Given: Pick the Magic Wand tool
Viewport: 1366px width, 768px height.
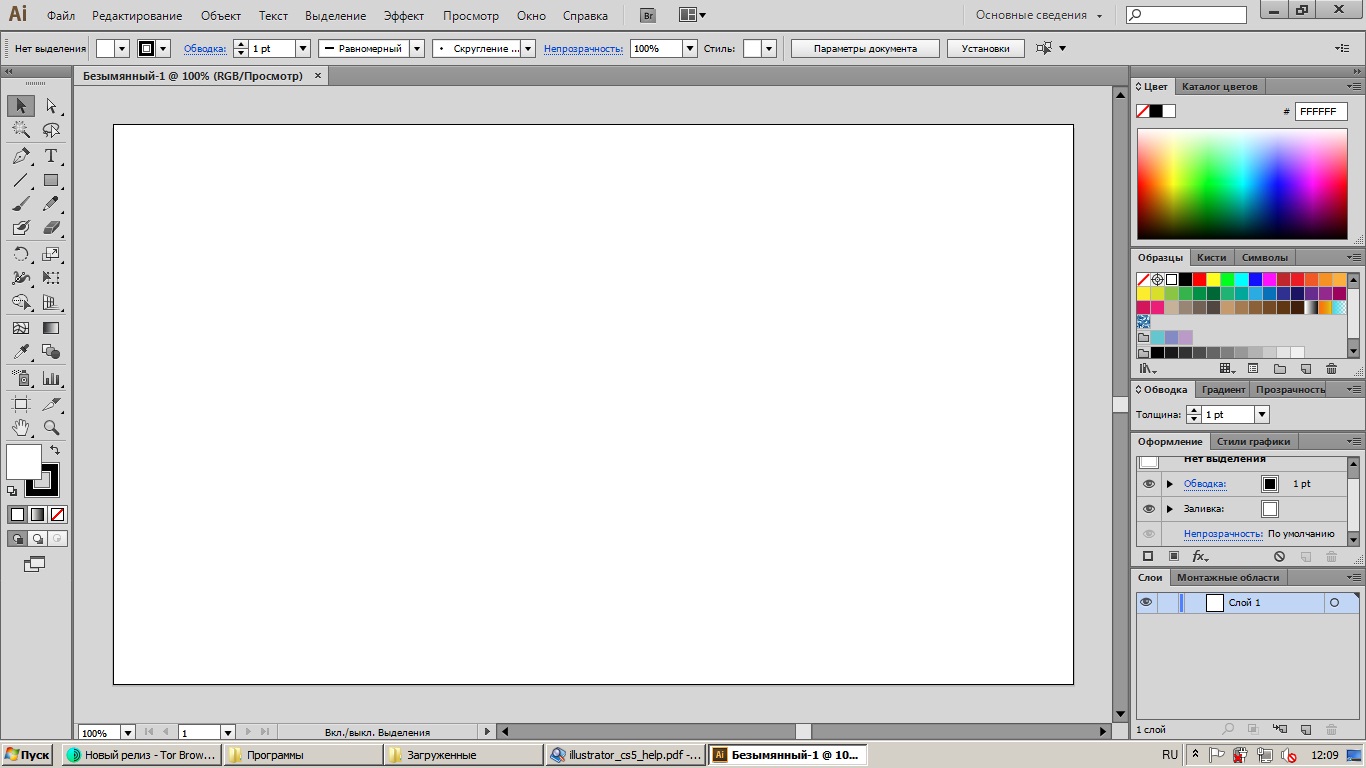Looking at the screenshot, I should click(x=21, y=130).
